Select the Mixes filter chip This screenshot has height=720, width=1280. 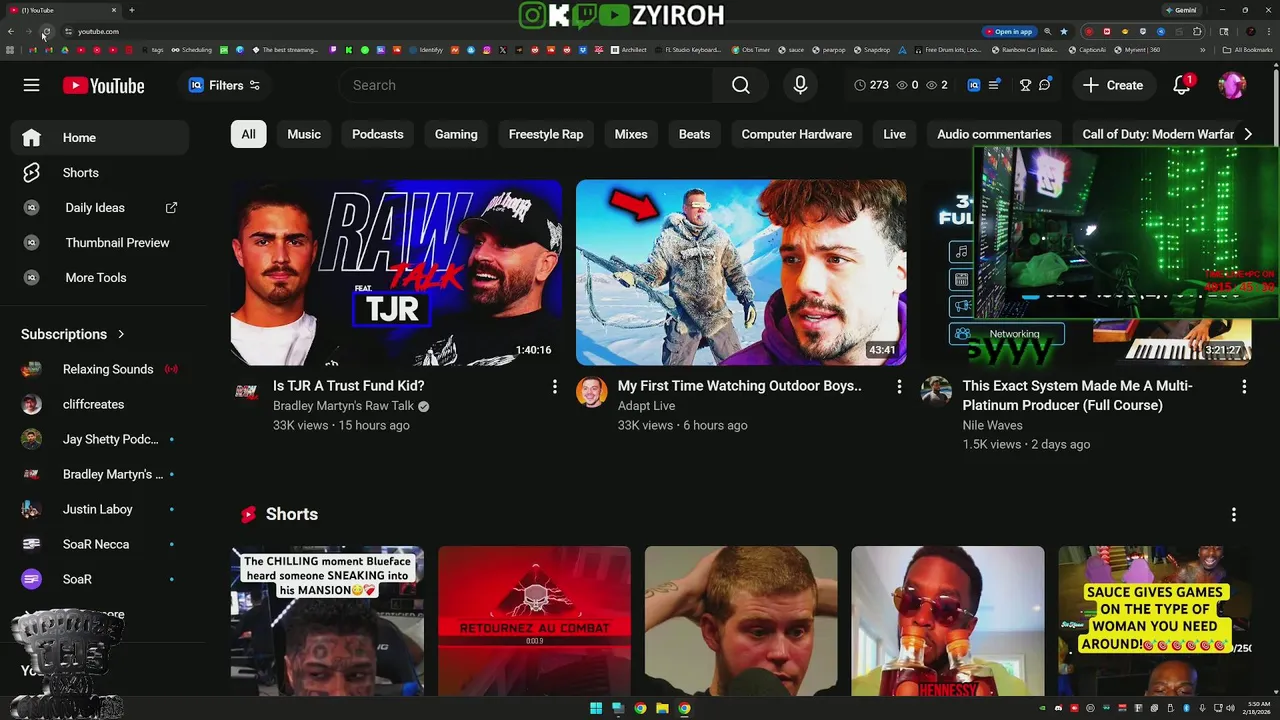pyautogui.click(x=631, y=134)
